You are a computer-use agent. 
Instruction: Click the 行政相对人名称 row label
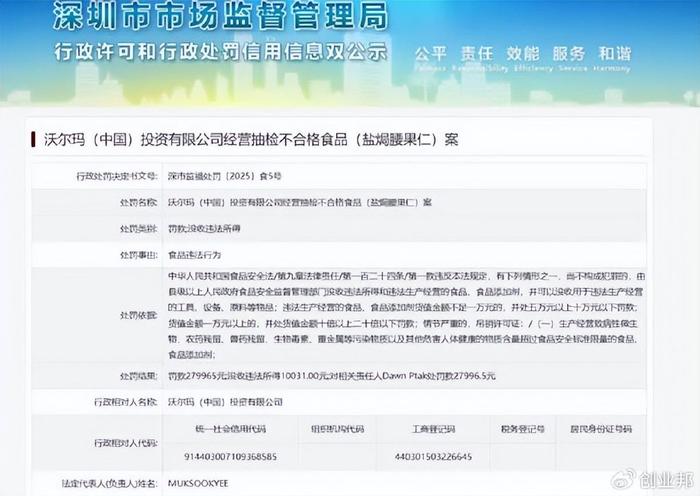click(x=125, y=402)
